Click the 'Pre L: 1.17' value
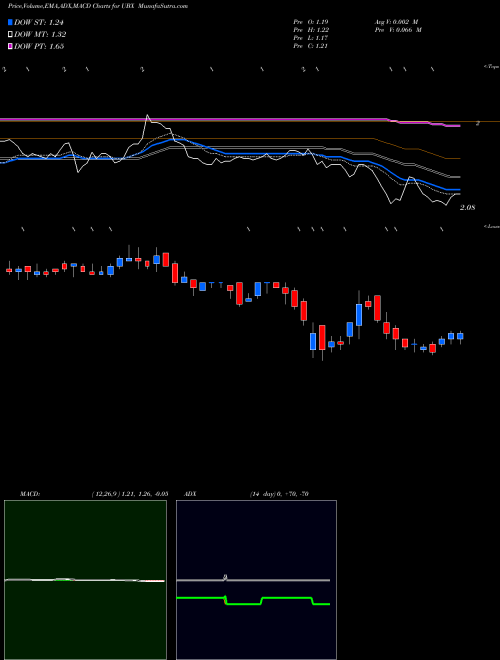Screen dimensions: 500x660 (311, 38)
